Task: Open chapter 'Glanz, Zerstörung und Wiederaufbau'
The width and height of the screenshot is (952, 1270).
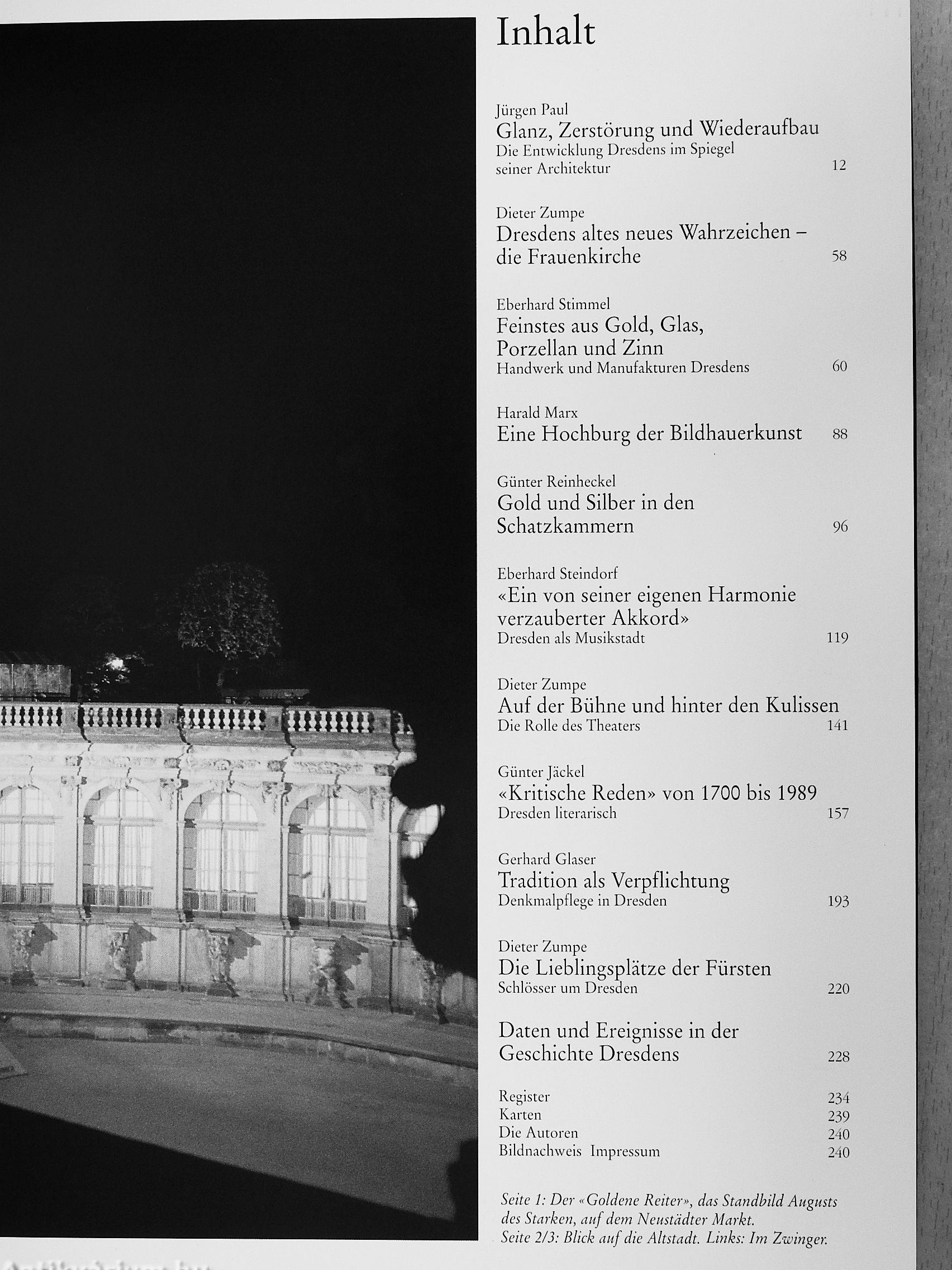Action: point(657,129)
